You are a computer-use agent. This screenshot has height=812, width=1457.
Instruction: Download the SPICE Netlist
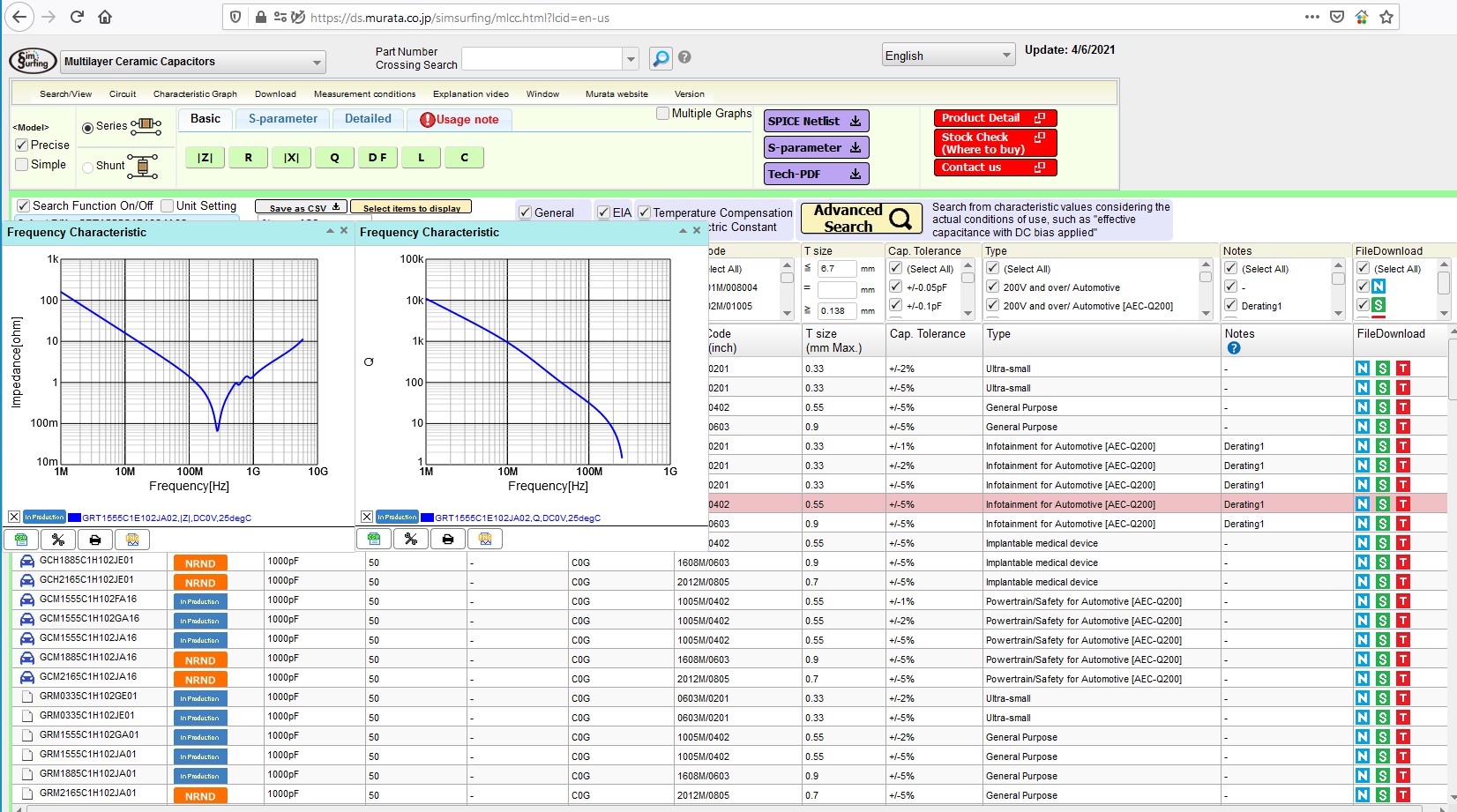(816, 121)
